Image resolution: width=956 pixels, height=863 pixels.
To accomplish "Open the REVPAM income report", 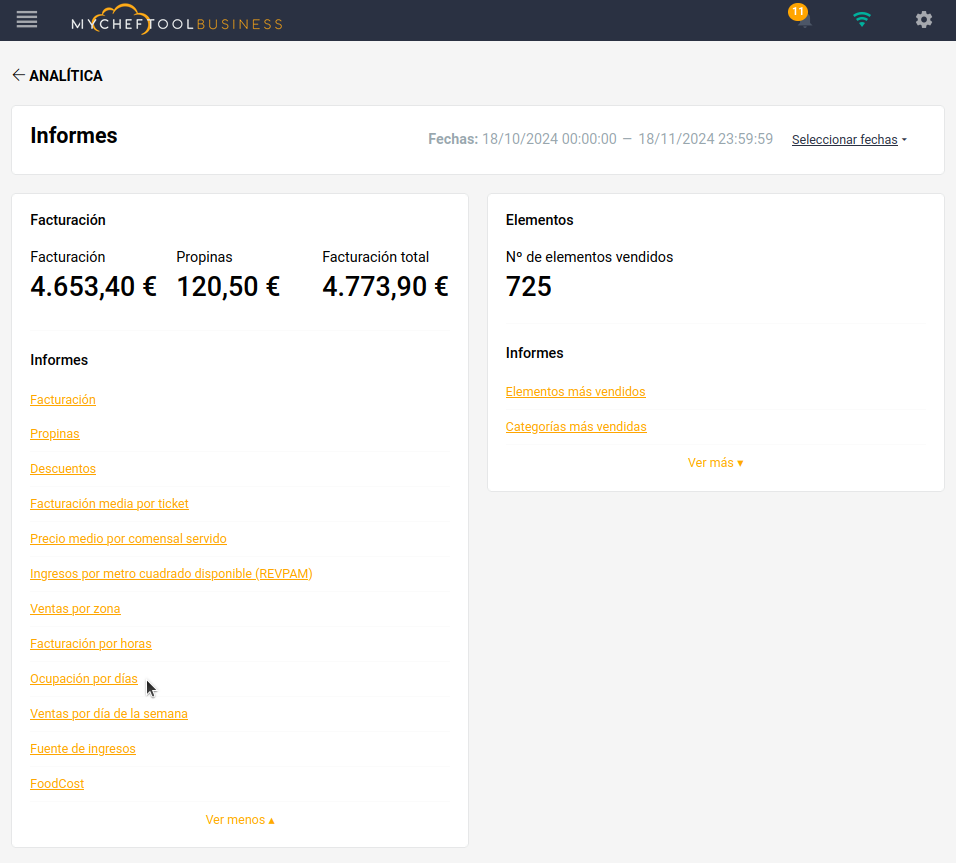I will (x=171, y=574).
